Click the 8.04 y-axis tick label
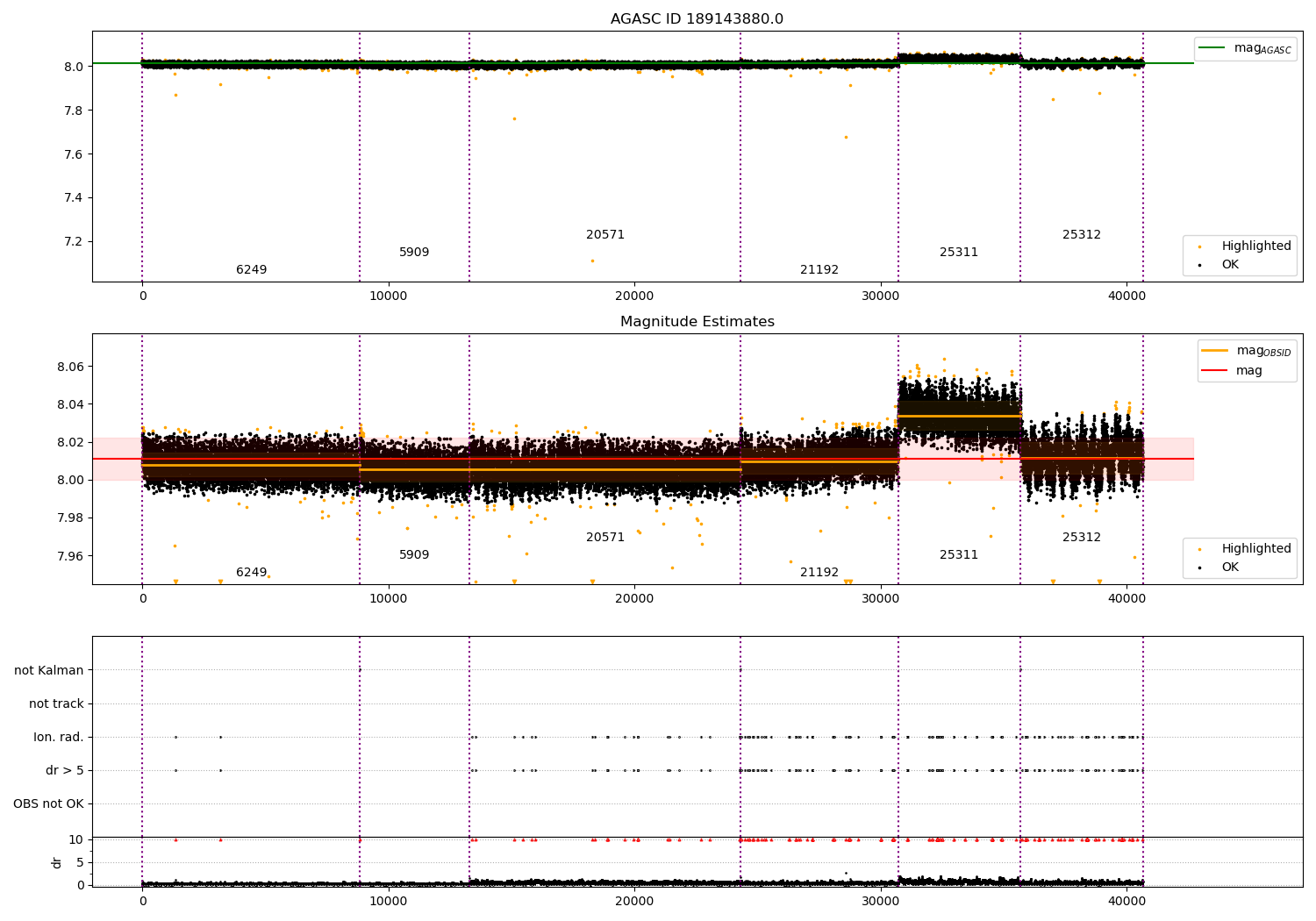 (70, 404)
